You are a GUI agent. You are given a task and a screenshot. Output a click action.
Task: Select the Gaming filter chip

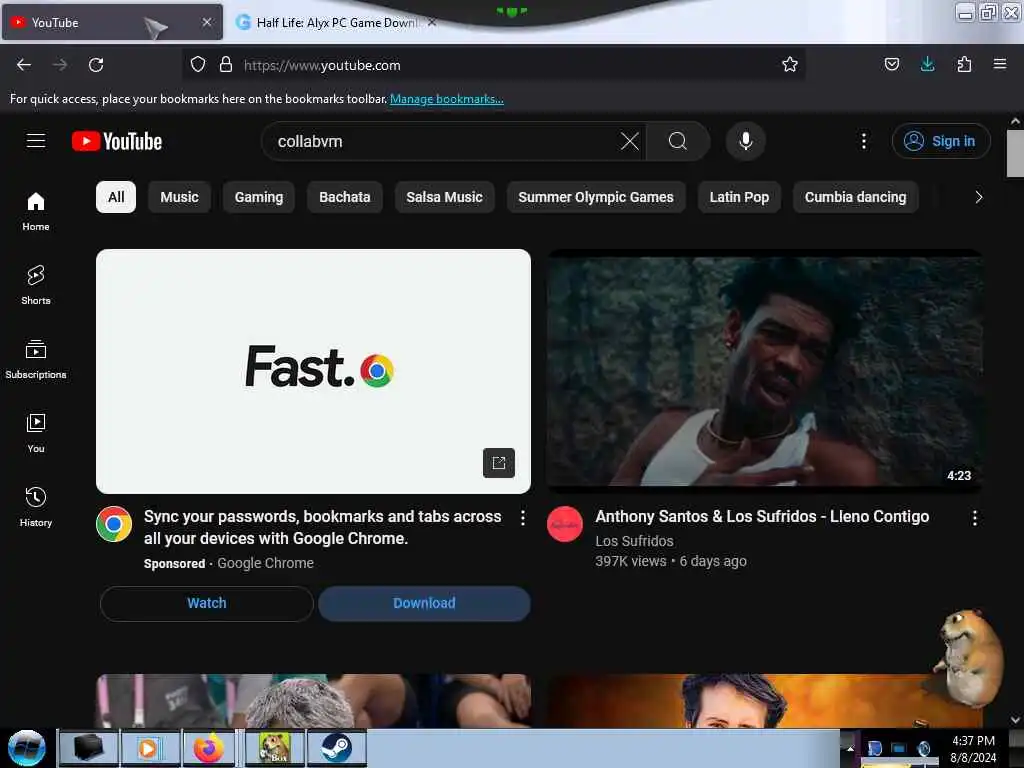click(x=259, y=197)
